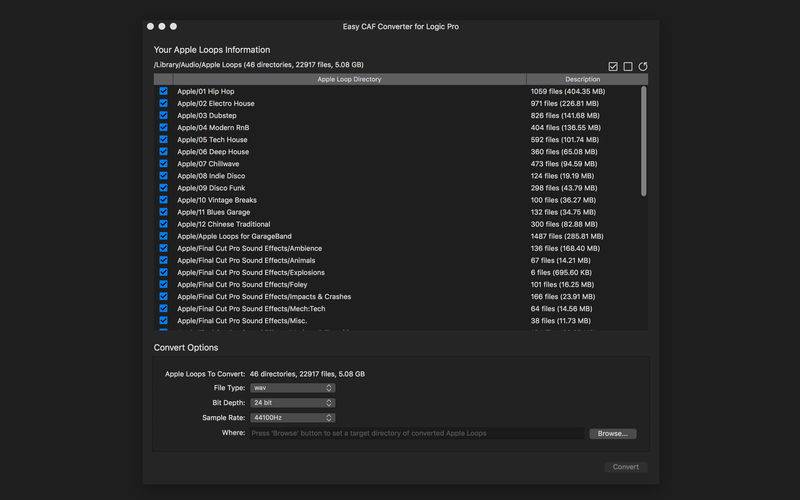
Task: Toggle the Apple/04 Modern RnB checkbox
Action: 163,127
